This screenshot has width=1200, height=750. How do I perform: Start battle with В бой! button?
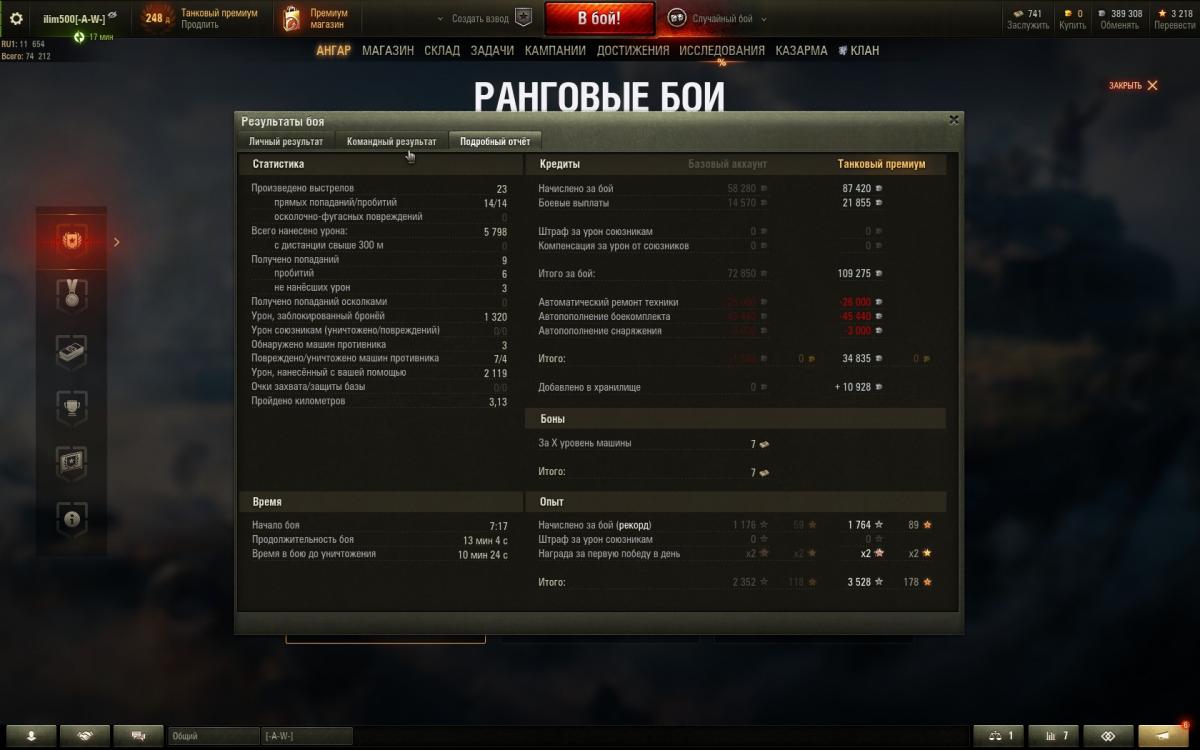[x=600, y=18]
